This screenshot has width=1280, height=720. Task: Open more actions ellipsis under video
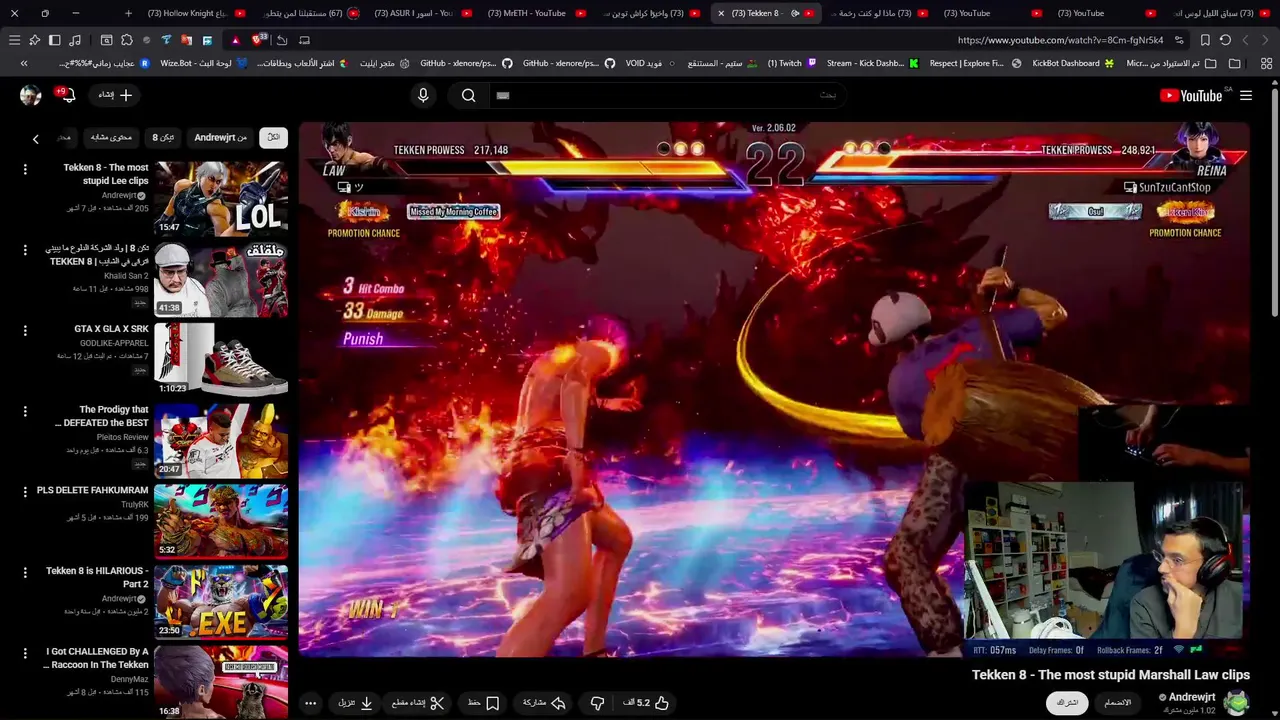click(x=310, y=703)
